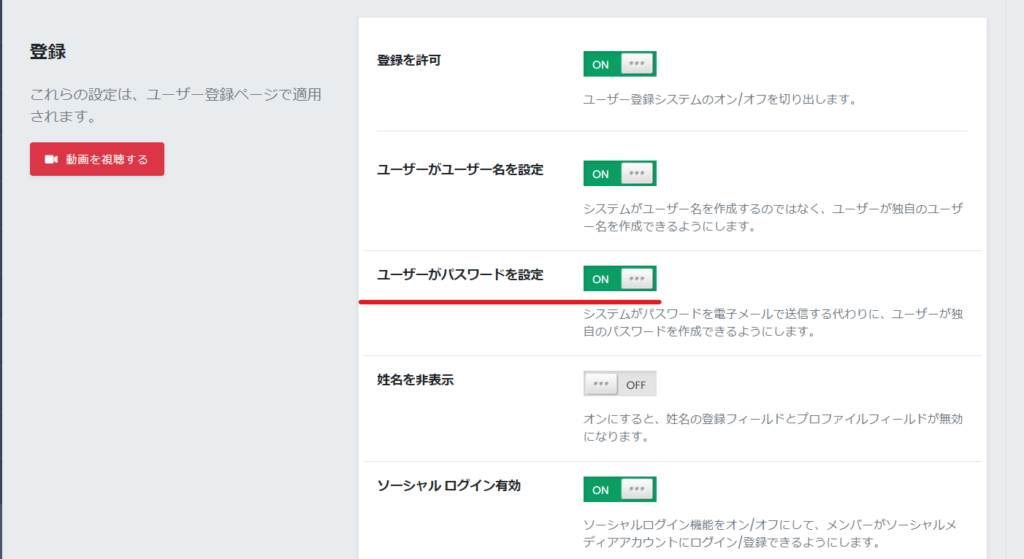This screenshot has width=1024, height=559.
Task: Click the ユーザーがパスワードを設定 label
Action: point(460,275)
